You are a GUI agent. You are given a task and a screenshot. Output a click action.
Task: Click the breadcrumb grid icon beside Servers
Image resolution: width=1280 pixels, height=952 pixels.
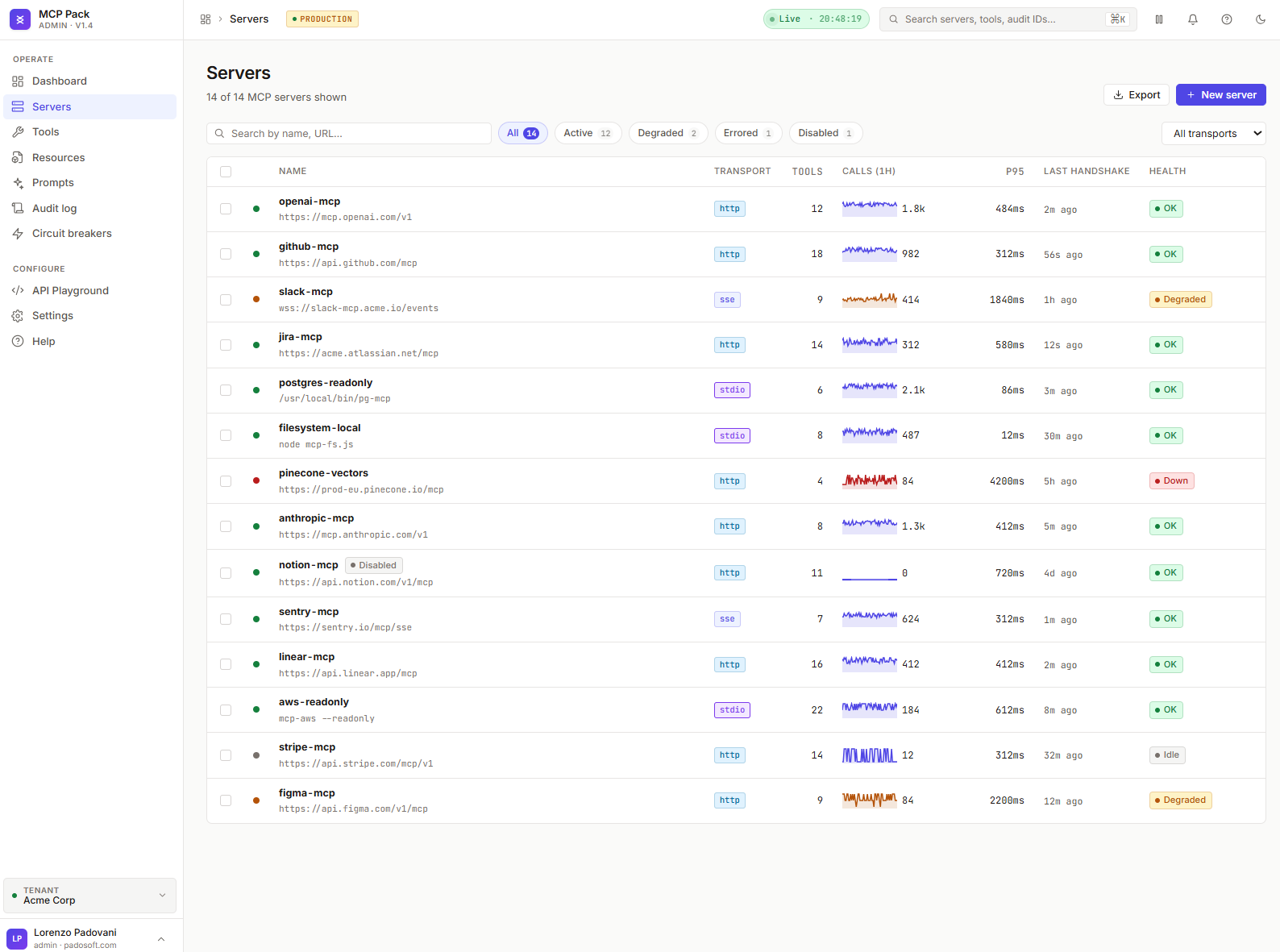point(206,19)
